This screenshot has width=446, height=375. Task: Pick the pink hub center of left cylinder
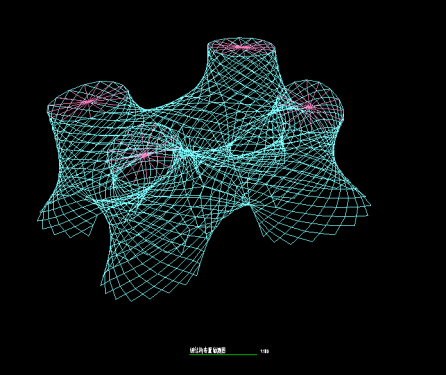[x=89, y=101]
